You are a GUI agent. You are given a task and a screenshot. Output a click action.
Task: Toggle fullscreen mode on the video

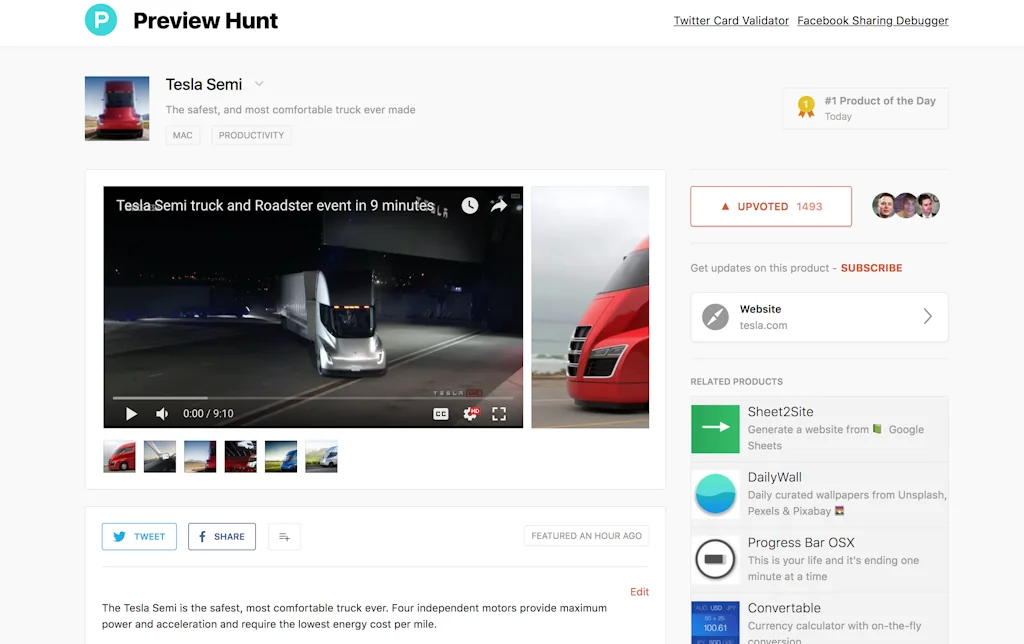point(499,413)
